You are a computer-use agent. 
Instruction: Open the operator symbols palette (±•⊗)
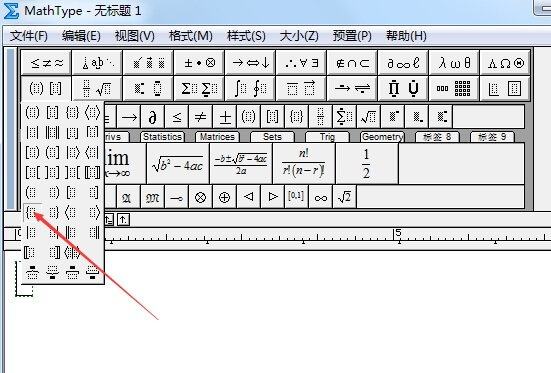pyautogui.click(x=199, y=63)
